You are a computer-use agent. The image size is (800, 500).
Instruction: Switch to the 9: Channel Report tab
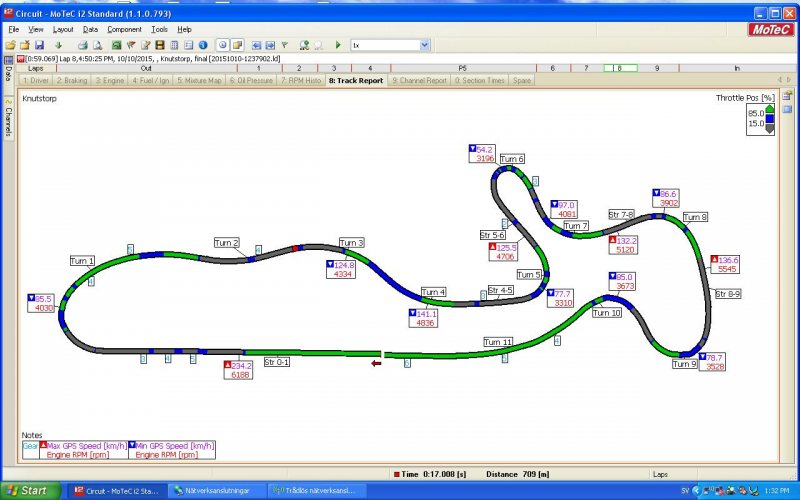click(419, 80)
